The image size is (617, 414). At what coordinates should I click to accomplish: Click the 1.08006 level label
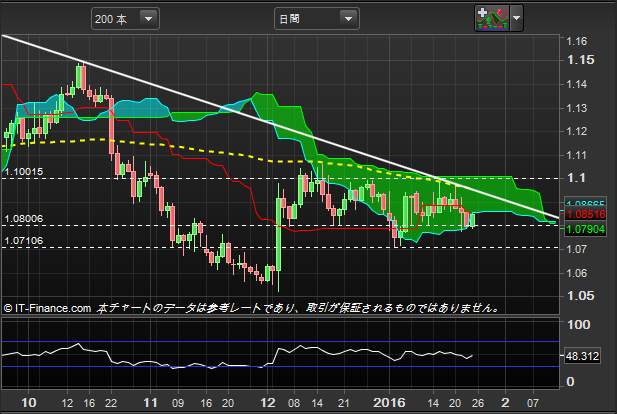pyautogui.click(x=24, y=219)
